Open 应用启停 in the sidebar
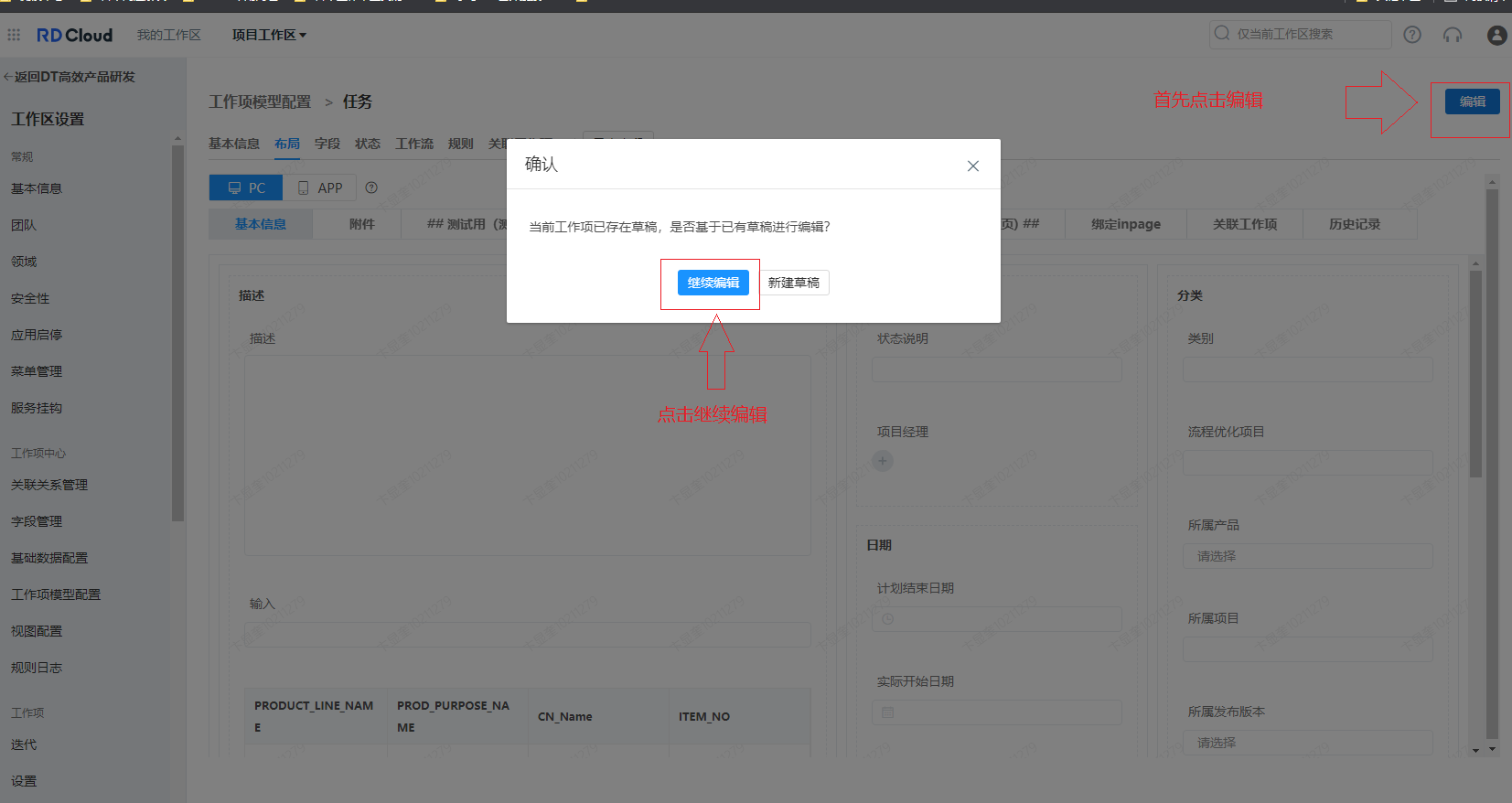The width and height of the screenshot is (1512, 803). (x=37, y=335)
